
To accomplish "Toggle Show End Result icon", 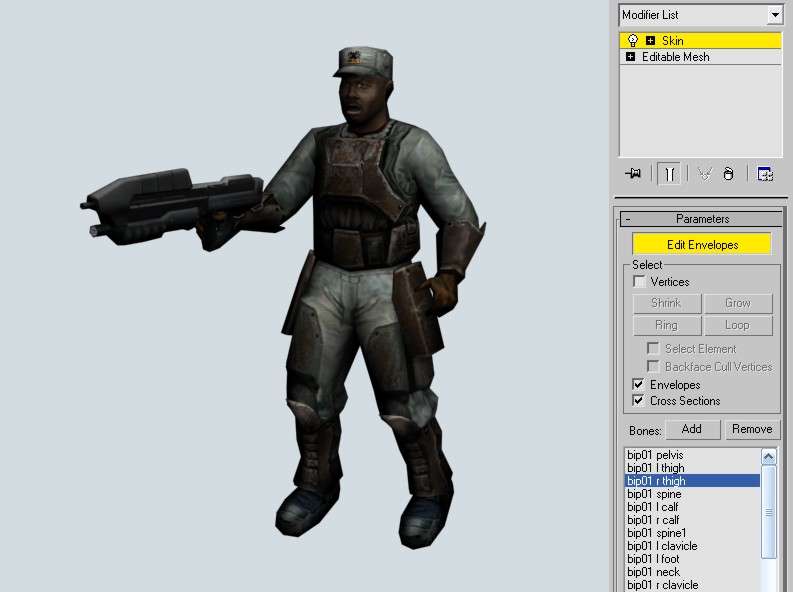I will [x=669, y=174].
